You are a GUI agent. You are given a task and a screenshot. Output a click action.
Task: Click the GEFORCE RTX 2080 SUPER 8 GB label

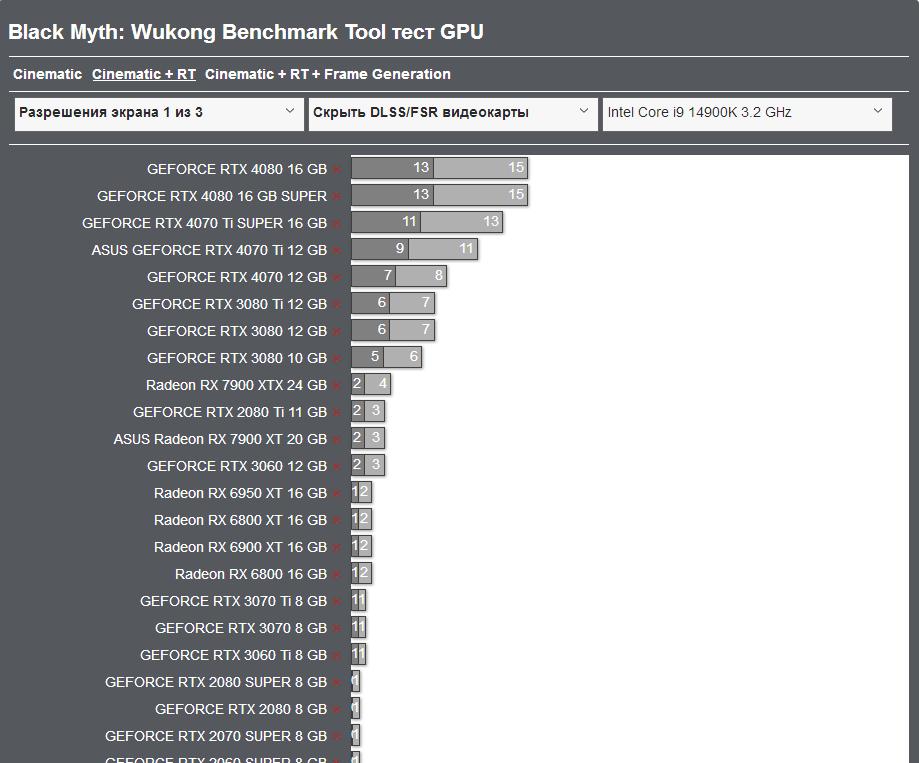coord(216,682)
